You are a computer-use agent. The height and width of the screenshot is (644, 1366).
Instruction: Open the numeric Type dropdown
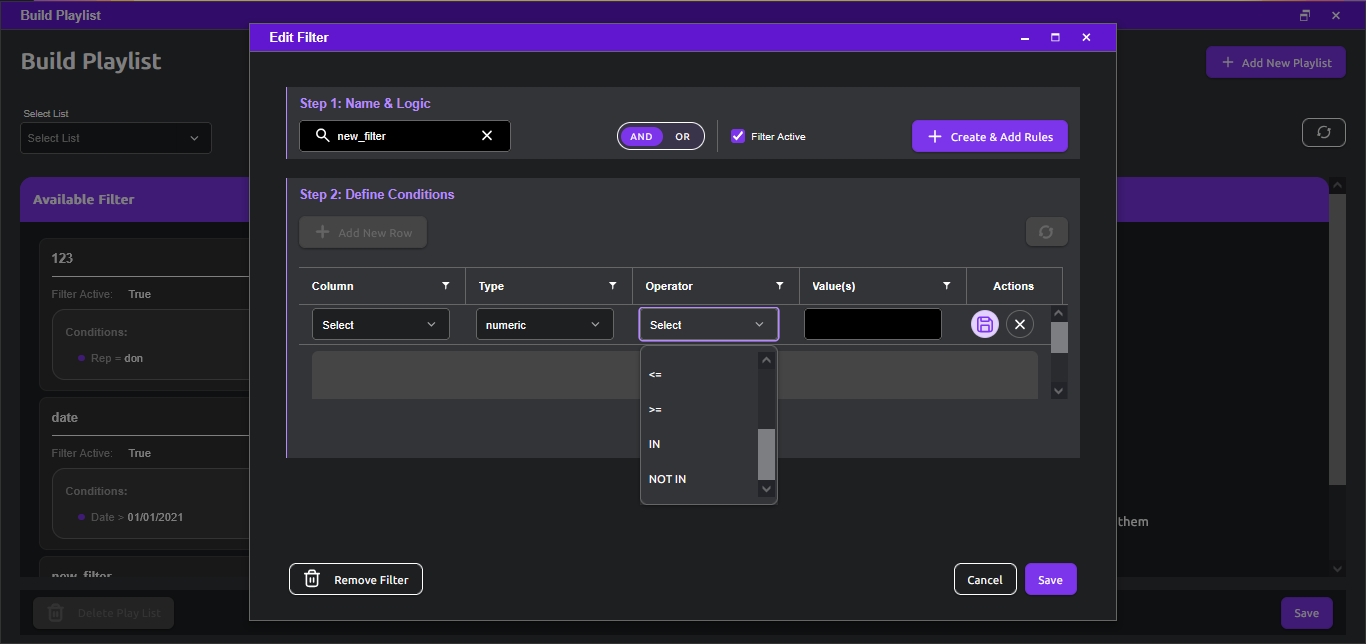(x=545, y=324)
